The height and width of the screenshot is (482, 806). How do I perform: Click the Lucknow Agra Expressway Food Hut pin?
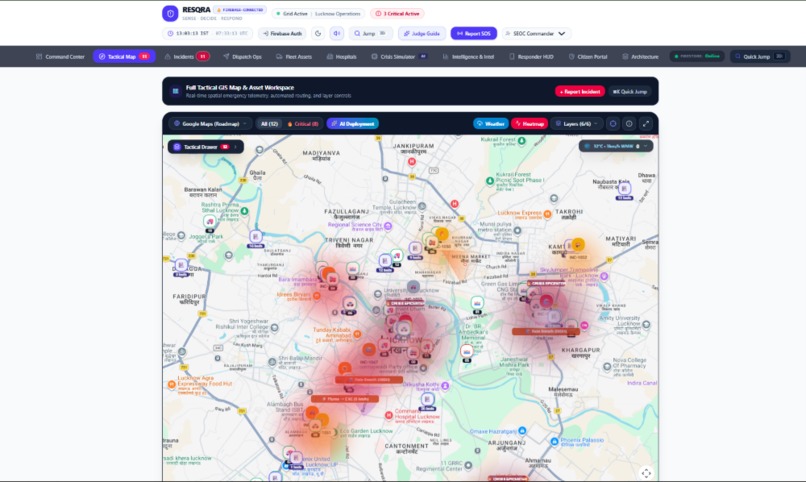point(172,384)
